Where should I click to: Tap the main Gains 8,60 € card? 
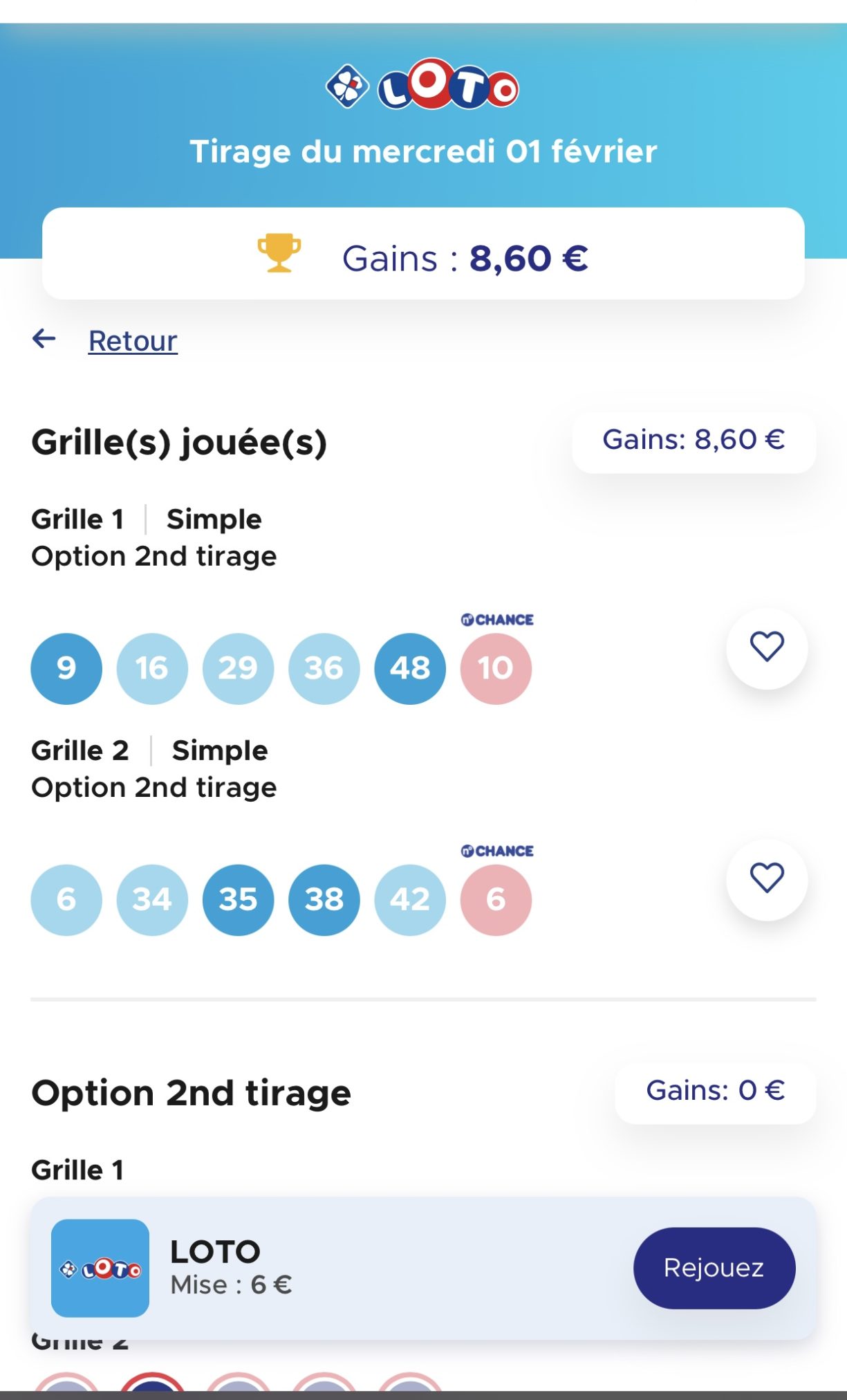coord(423,254)
